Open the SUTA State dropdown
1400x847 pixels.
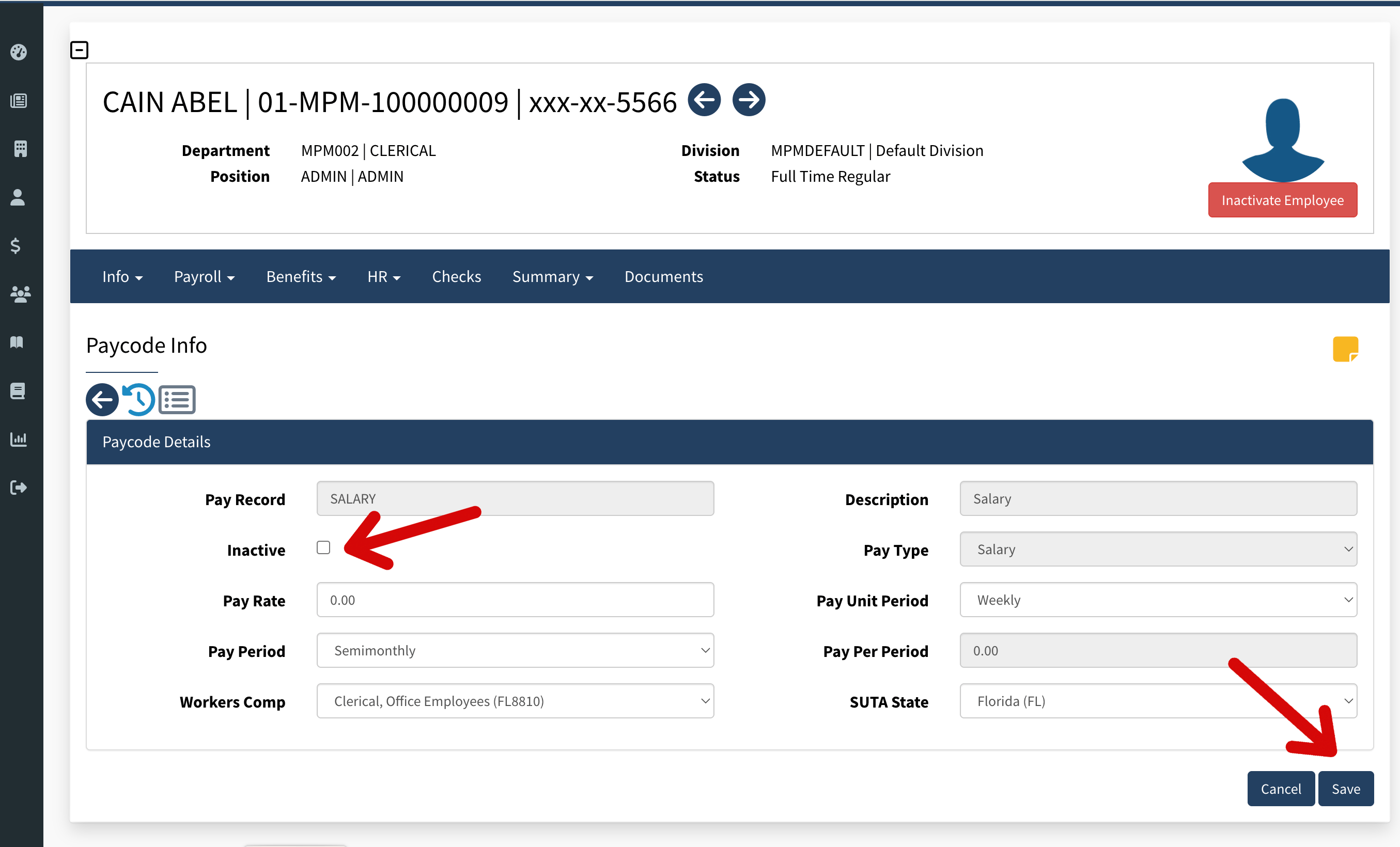[x=1158, y=701]
